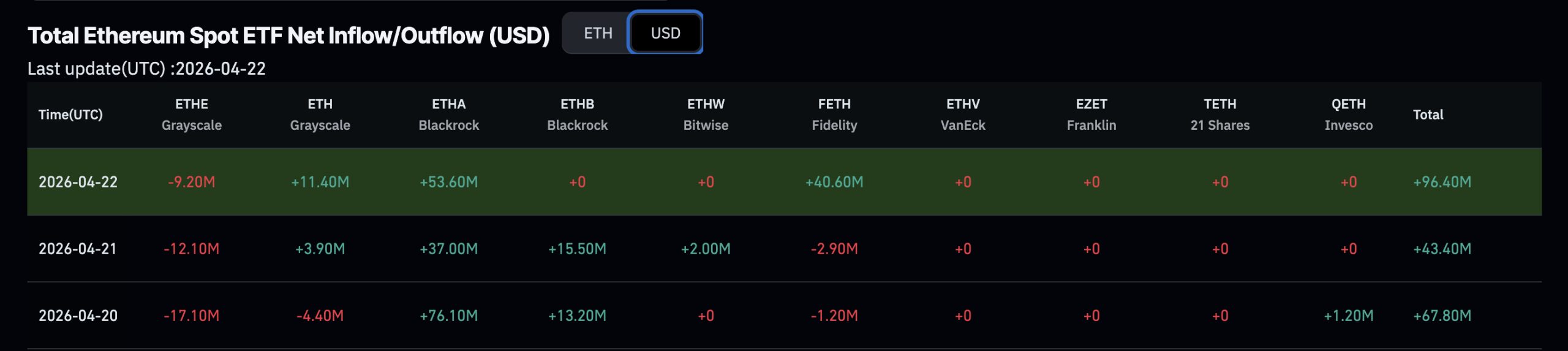Viewport: 1568px width, 351px height.
Task: Click the EZET Franklin column header
Action: pos(1091,115)
